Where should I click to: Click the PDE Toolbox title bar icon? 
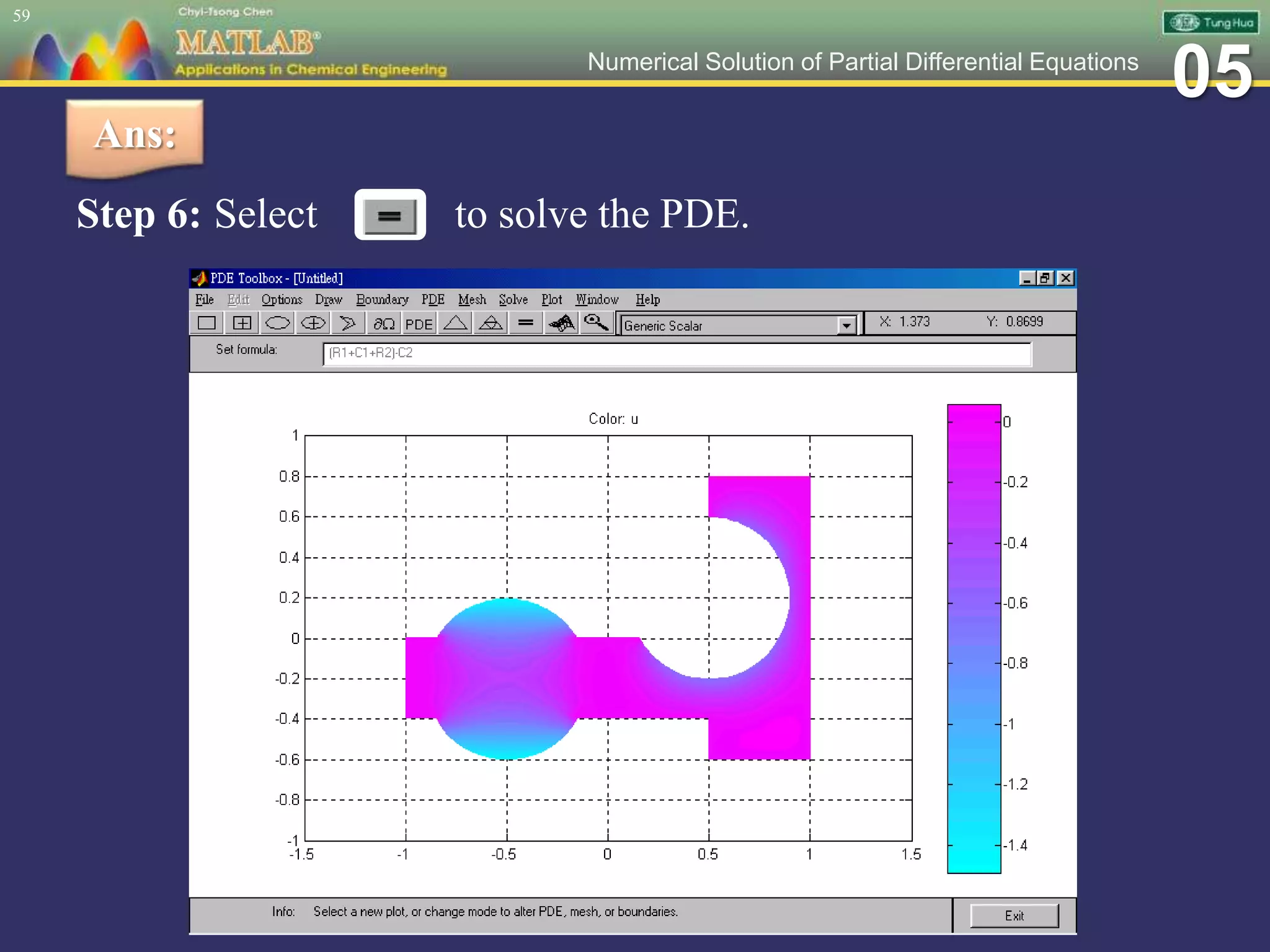point(199,278)
